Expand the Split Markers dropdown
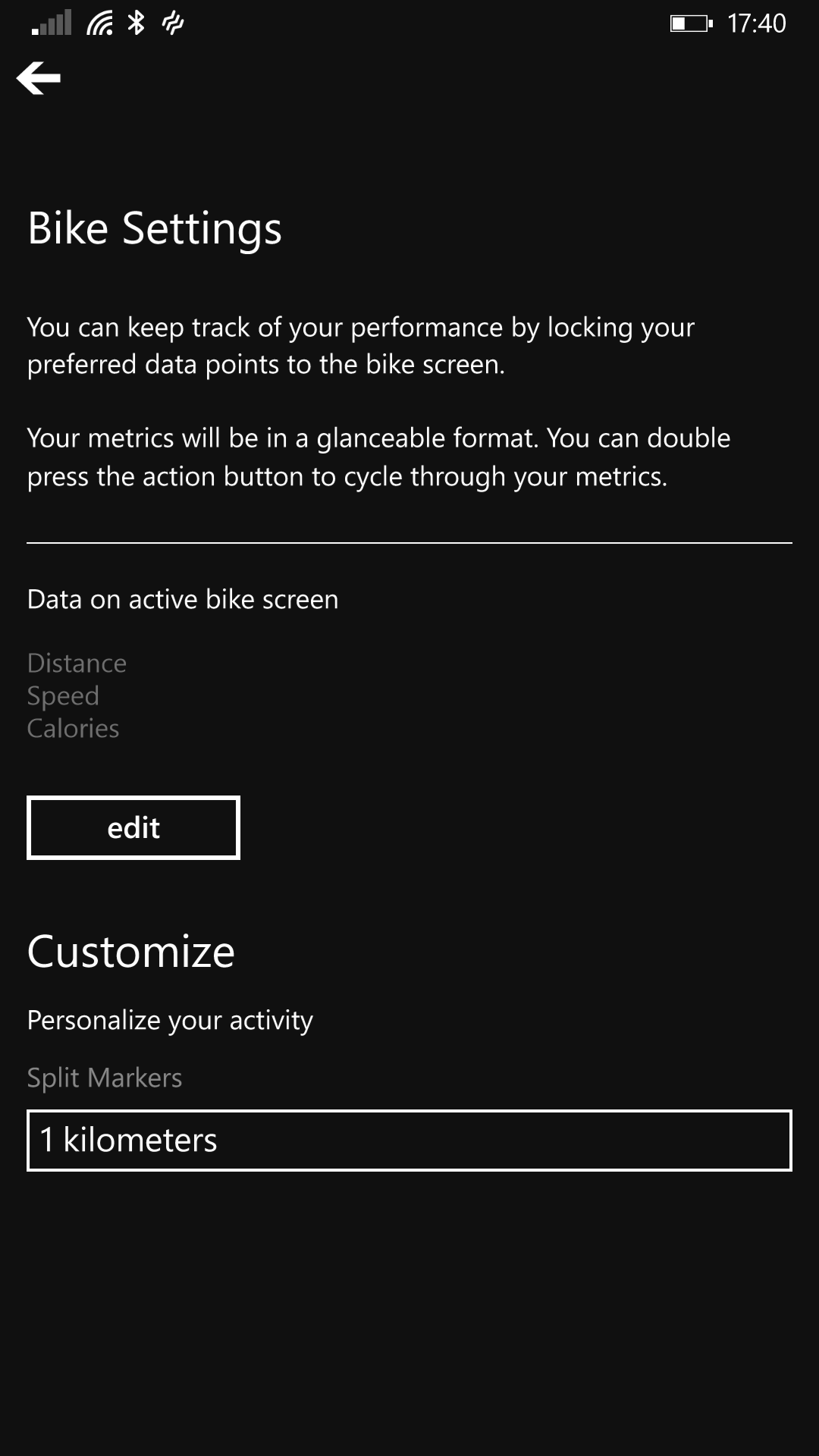The width and height of the screenshot is (819, 1456). [409, 1141]
